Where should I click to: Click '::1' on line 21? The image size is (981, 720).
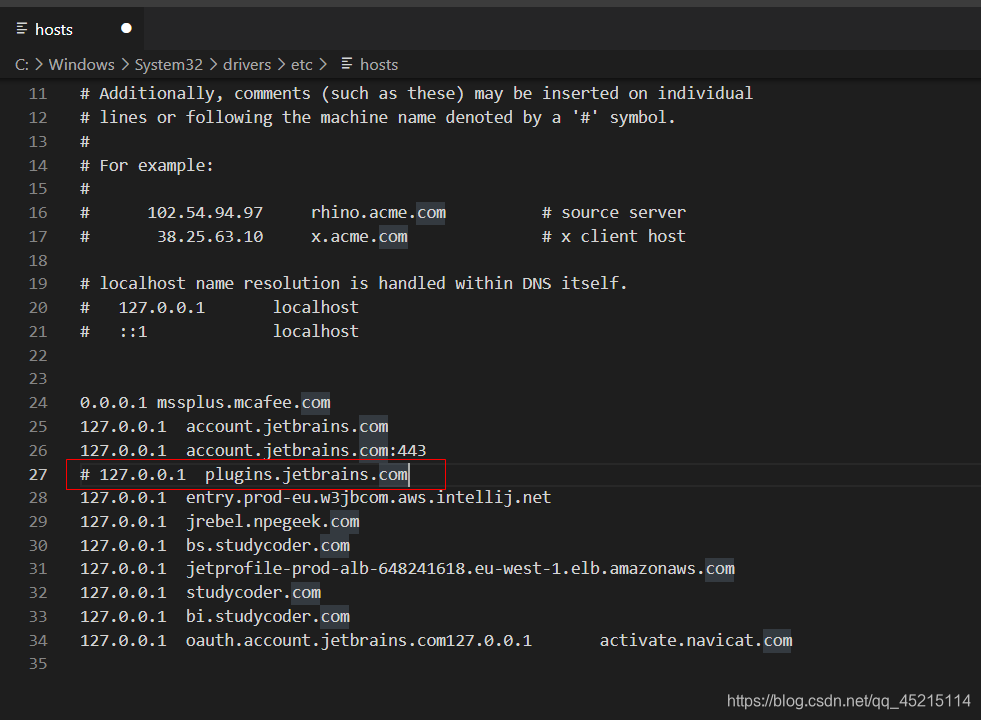tap(133, 332)
